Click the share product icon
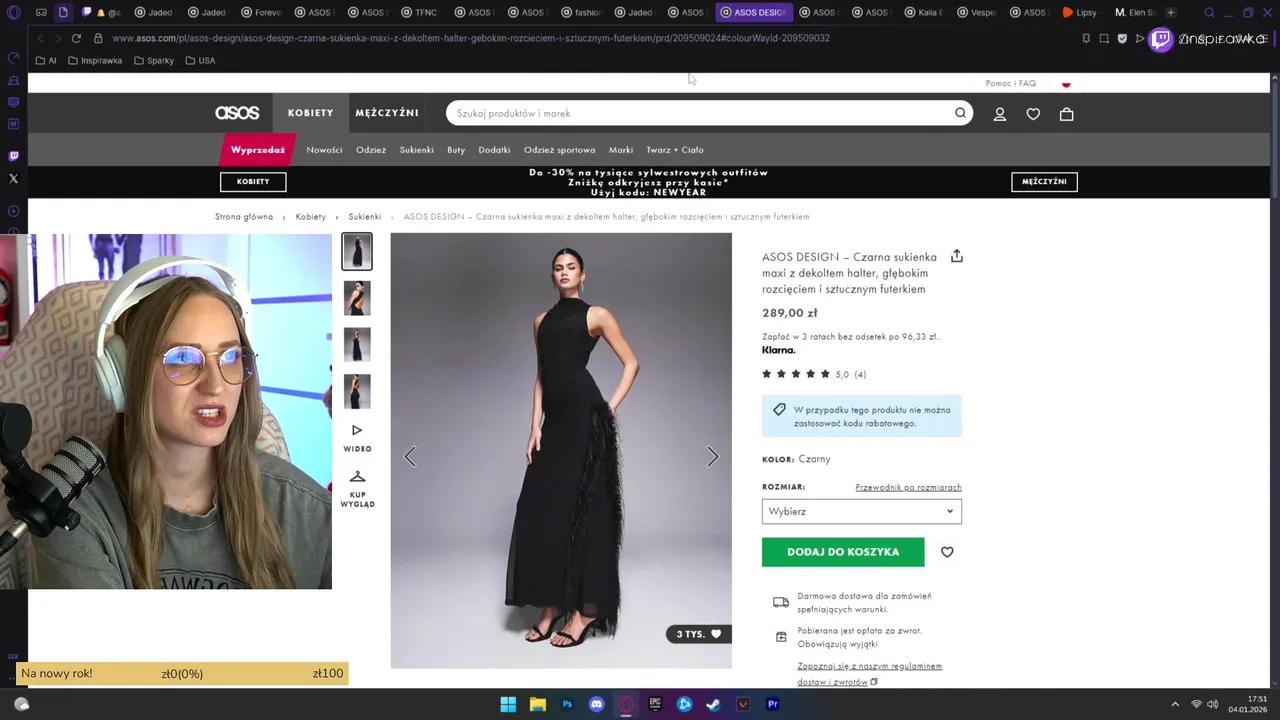 point(956,256)
